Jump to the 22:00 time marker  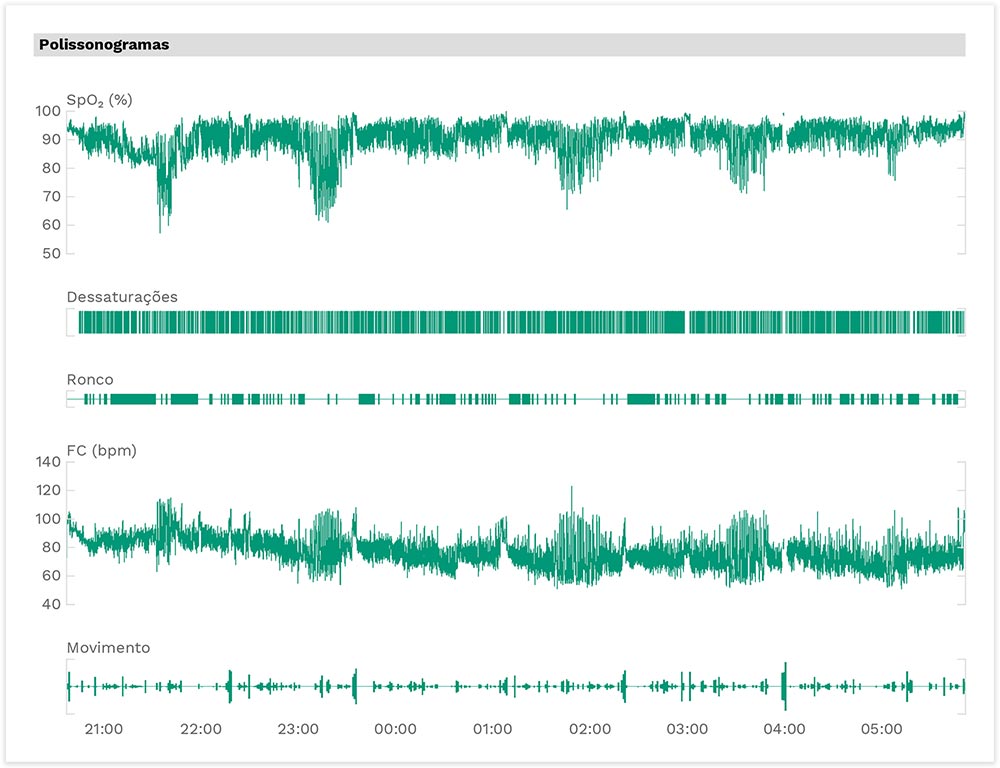tap(201, 729)
